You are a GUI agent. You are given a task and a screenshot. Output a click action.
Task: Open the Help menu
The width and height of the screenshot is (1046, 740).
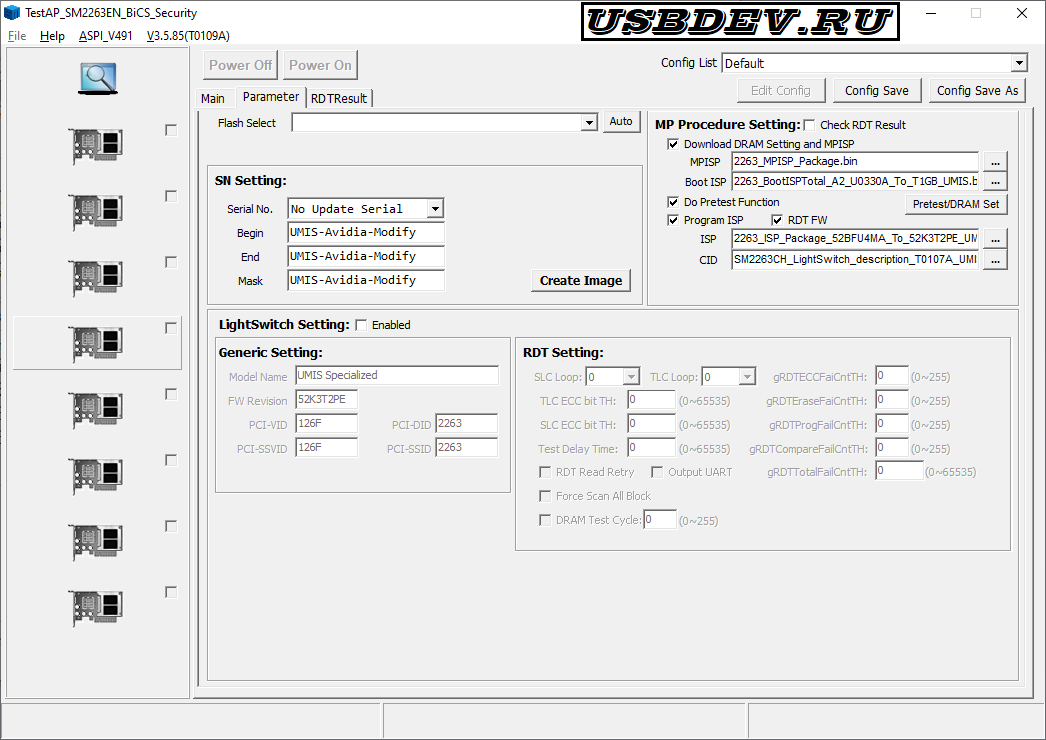(x=52, y=36)
